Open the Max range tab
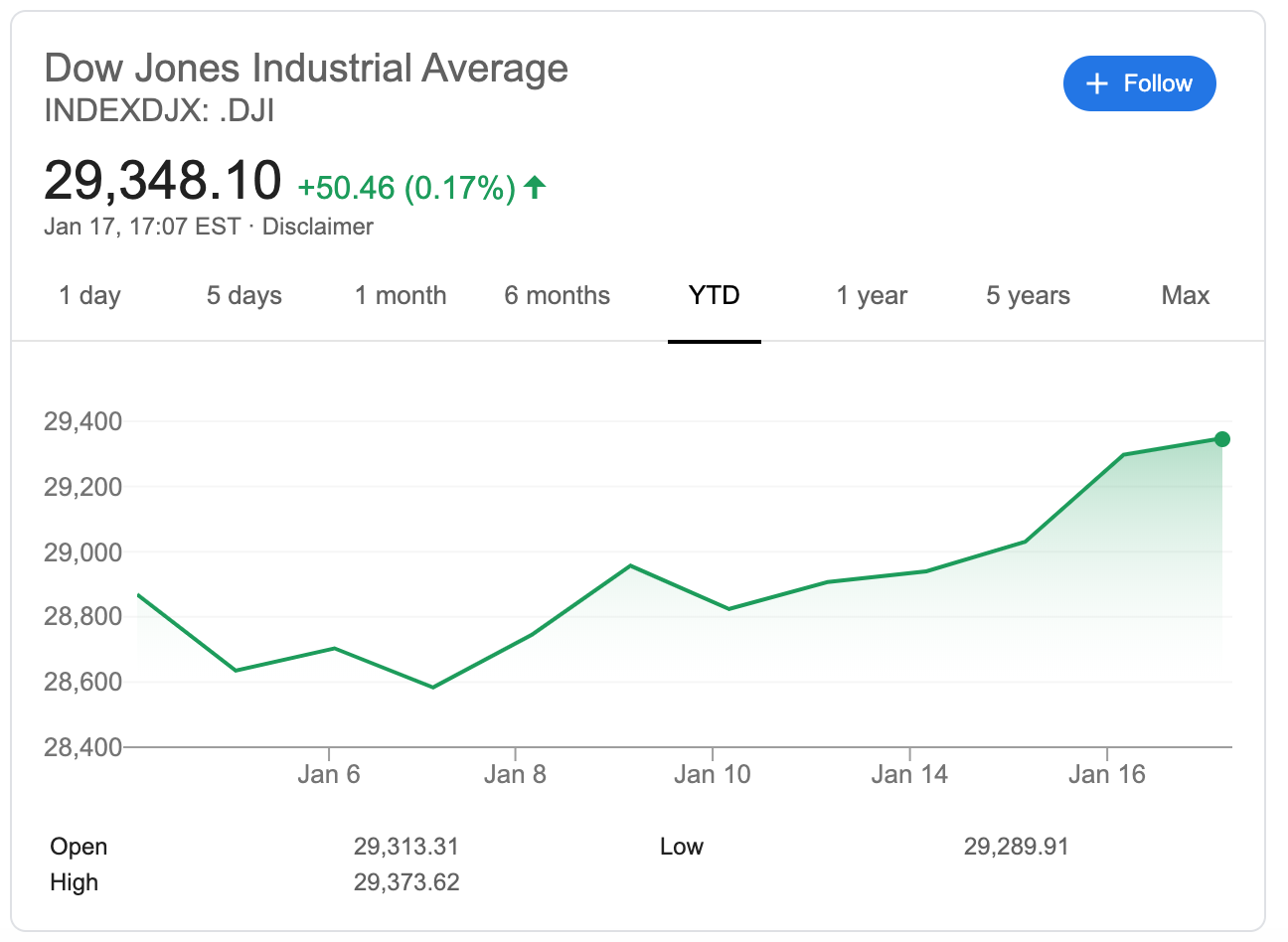The width and height of the screenshot is (1288, 942). pos(1186,296)
